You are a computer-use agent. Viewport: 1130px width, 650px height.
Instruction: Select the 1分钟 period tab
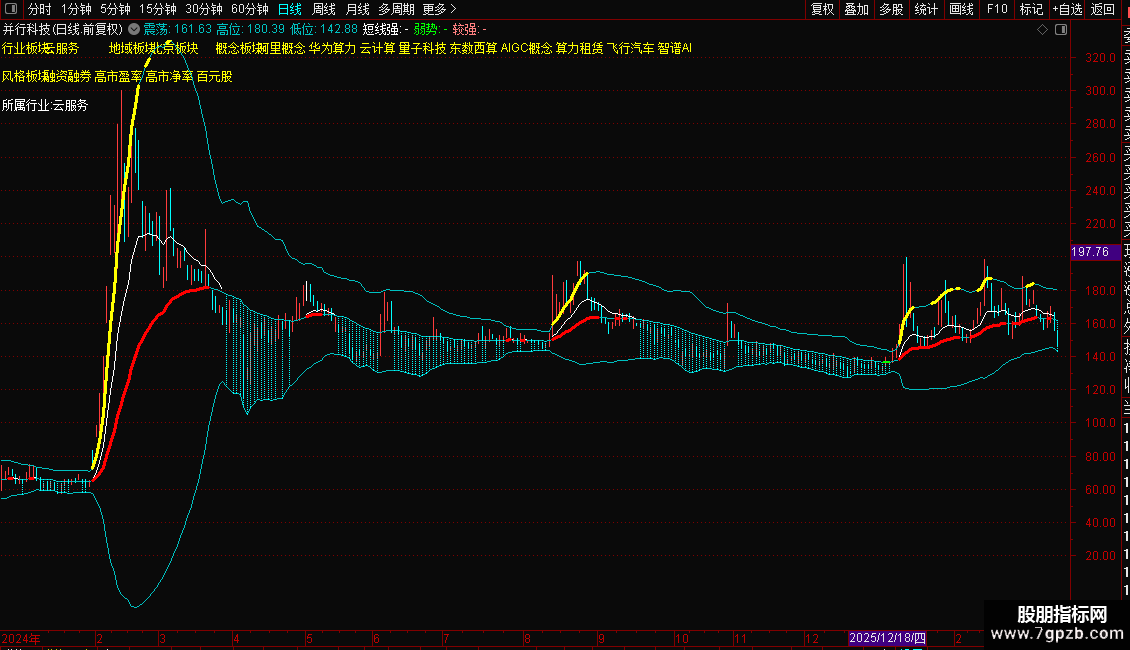coord(76,9)
